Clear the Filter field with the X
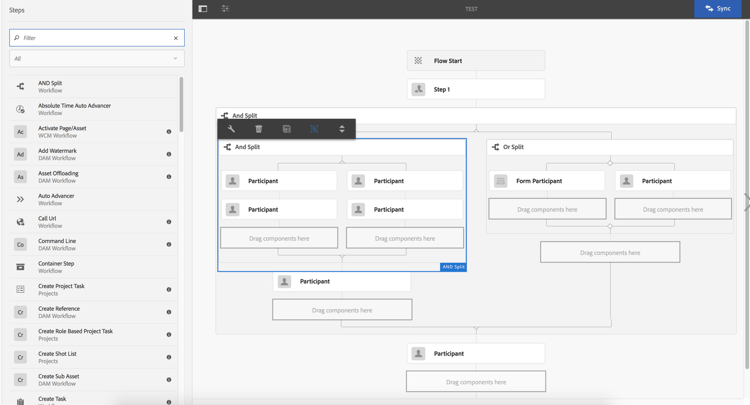Image resolution: width=750 pixels, height=405 pixels. coord(176,38)
